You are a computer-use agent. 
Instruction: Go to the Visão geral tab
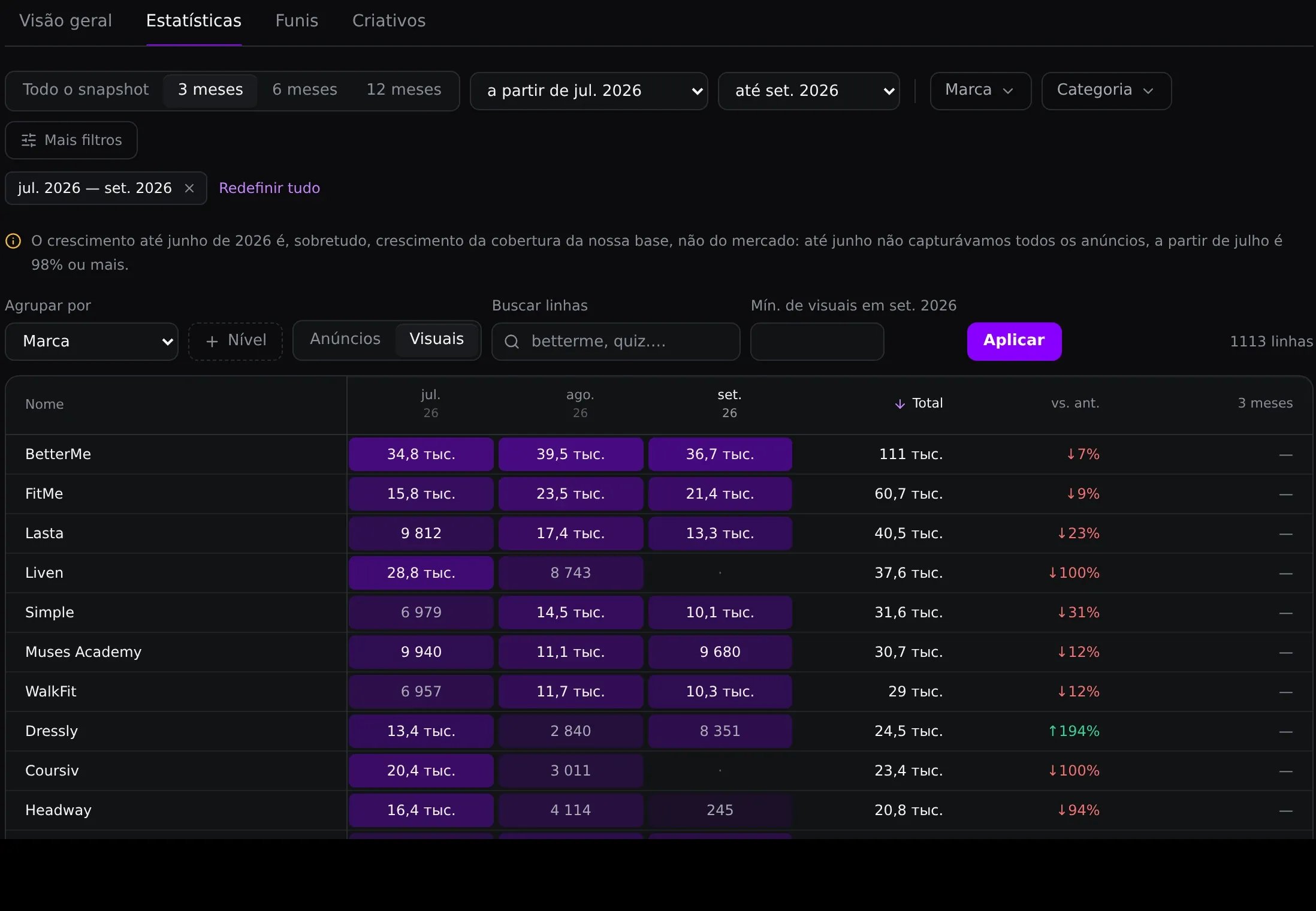[65, 21]
